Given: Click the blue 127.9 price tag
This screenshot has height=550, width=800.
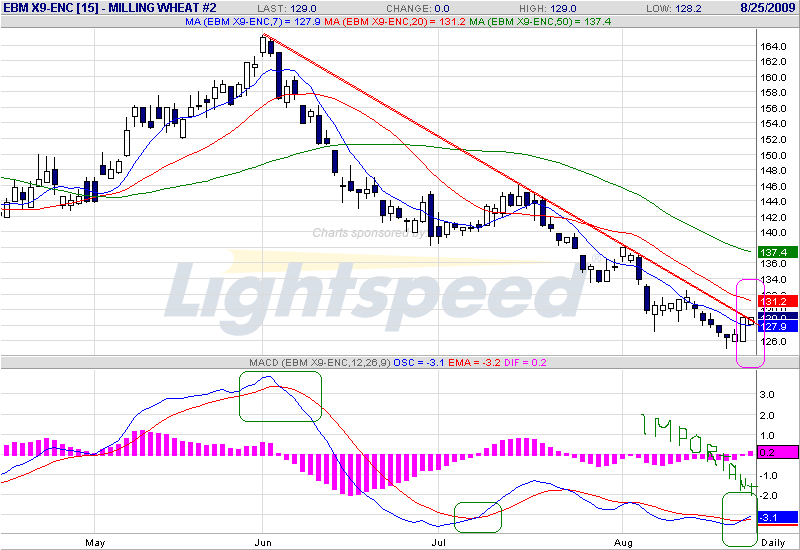Looking at the screenshot, I should [778, 327].
